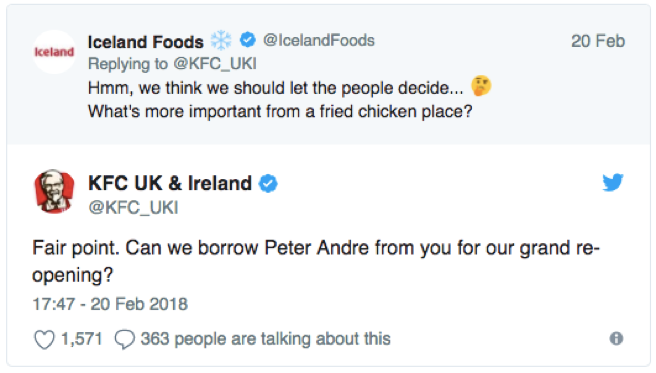Click KFC UK & Ireland verified badge
656x373 pixels.
coord(268,183)
